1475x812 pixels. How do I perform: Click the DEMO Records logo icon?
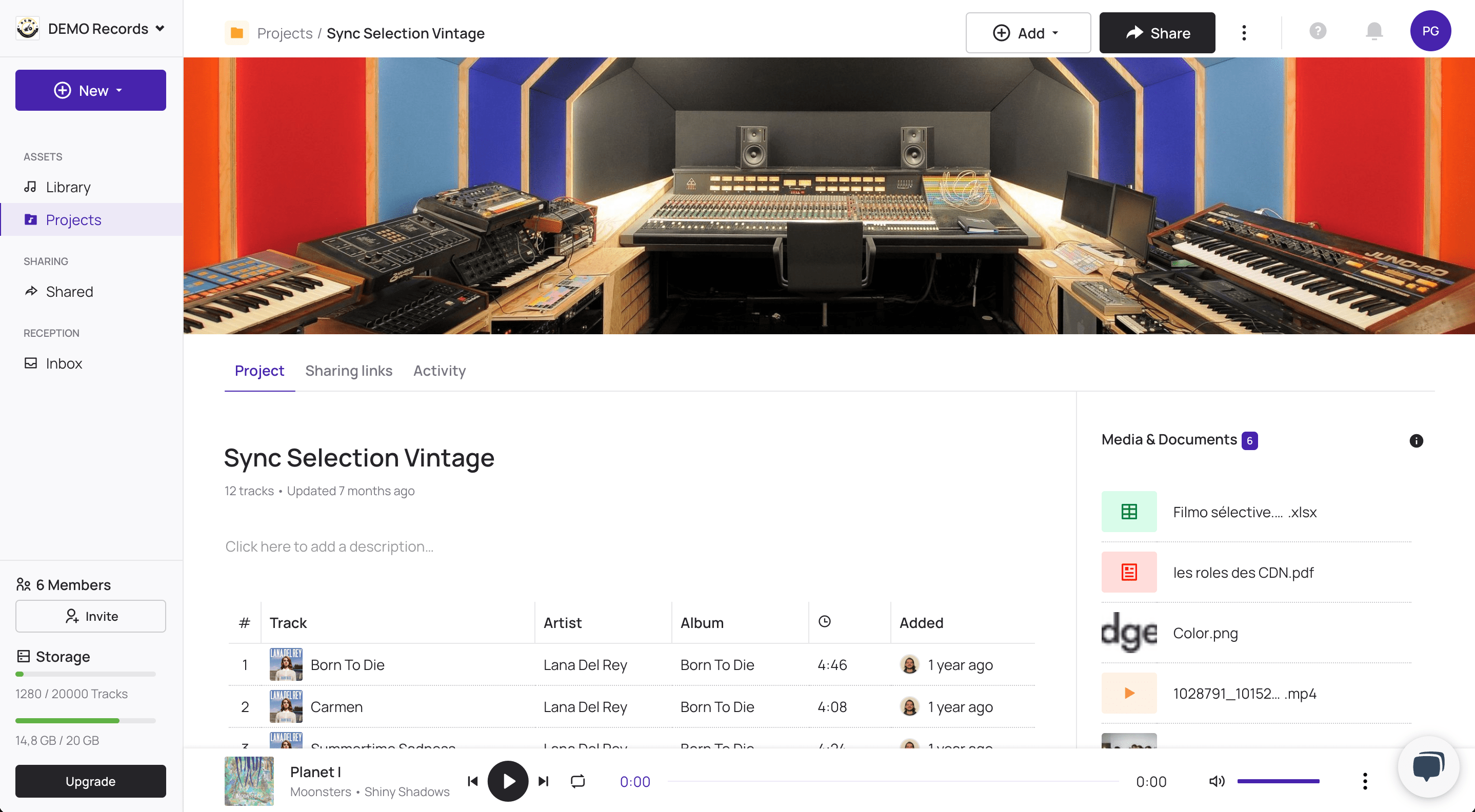[x=28, y=29]
